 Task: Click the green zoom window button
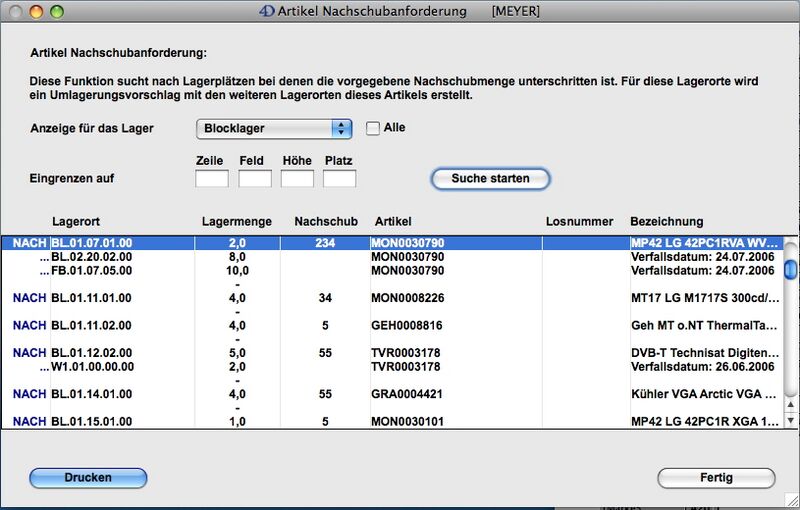pyautogui.click(x=56, y=12)
